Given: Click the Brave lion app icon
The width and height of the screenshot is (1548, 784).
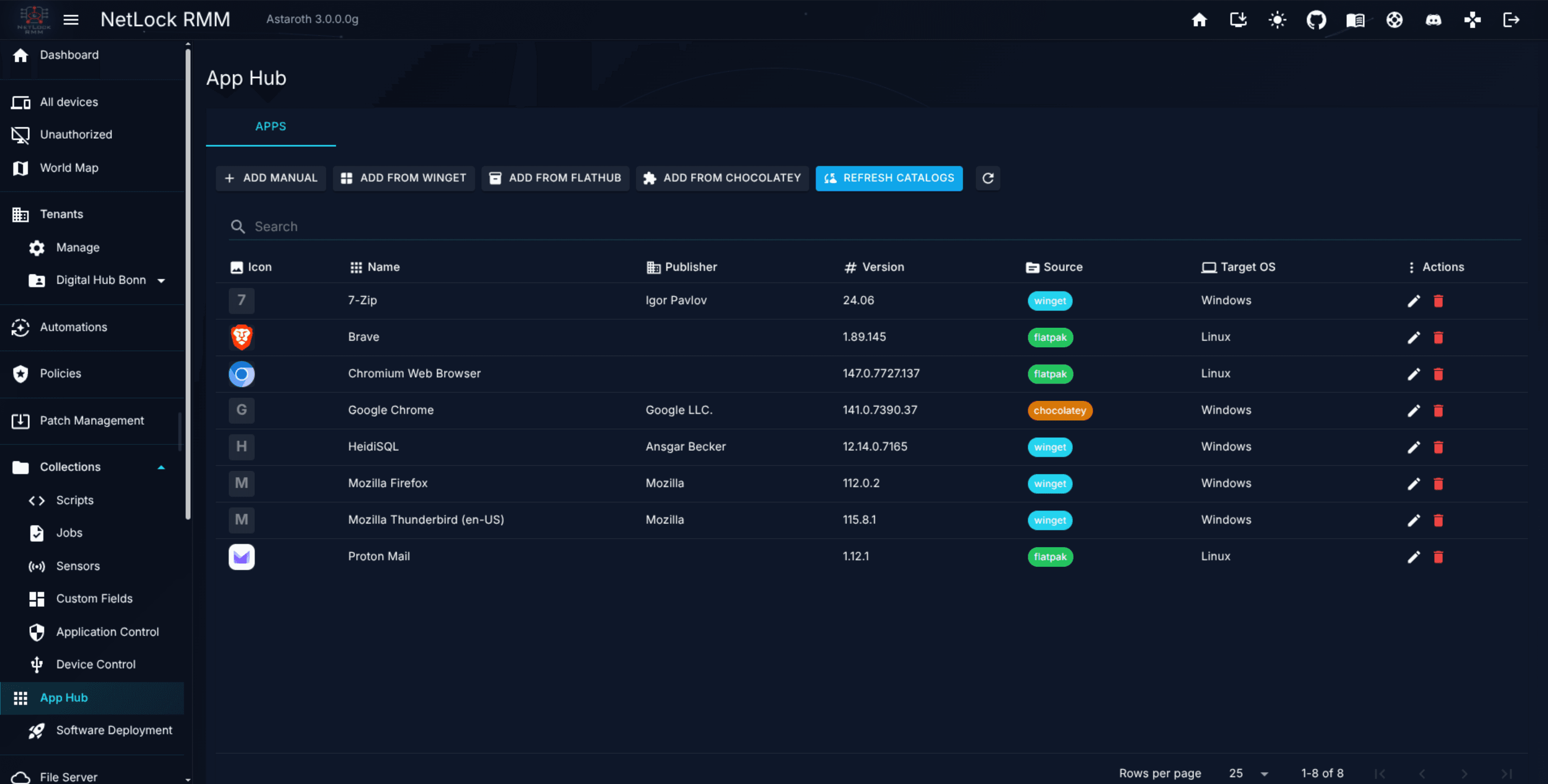Looking at the screenshot, I should [242, 337].
